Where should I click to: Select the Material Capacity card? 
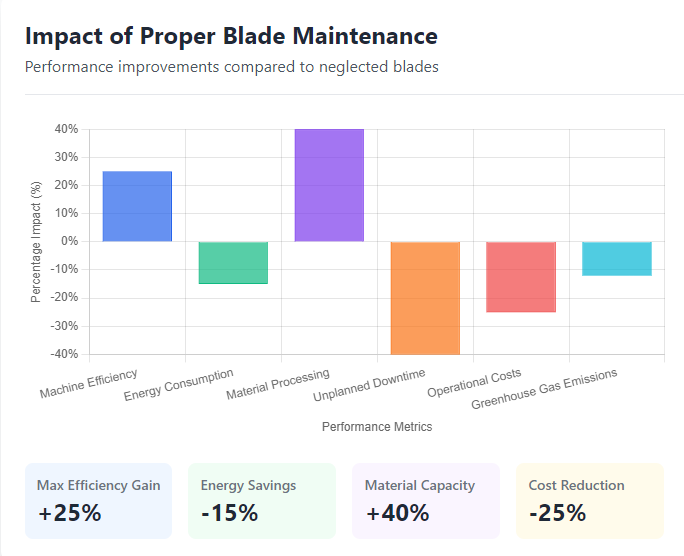point(426,501)
